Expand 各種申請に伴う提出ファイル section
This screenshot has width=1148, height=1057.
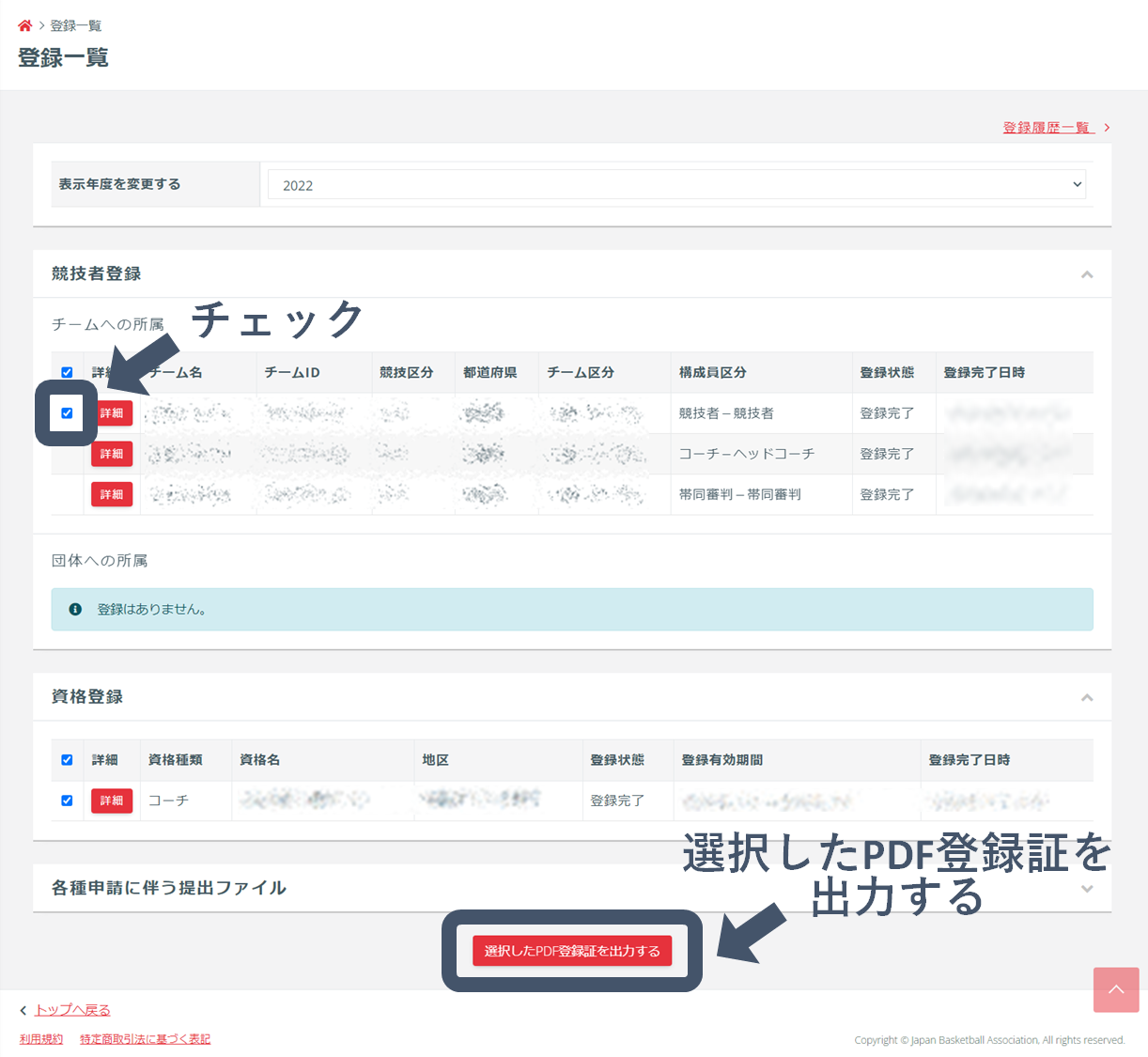point(1087,888)
